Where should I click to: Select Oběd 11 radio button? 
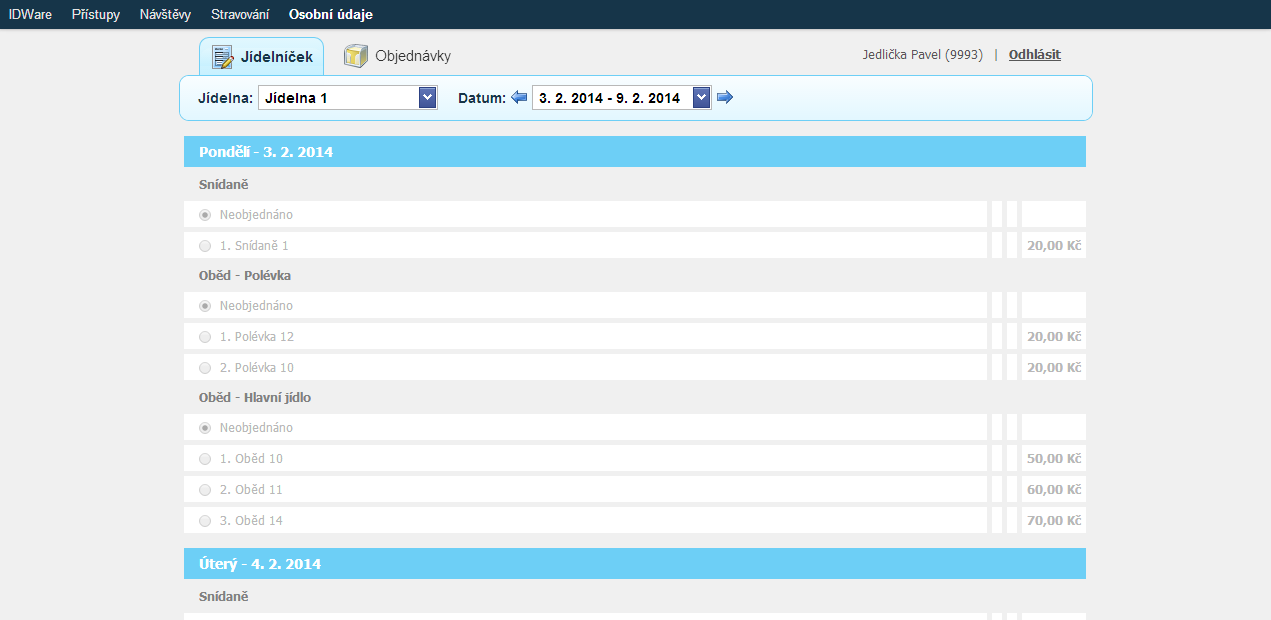205,490
